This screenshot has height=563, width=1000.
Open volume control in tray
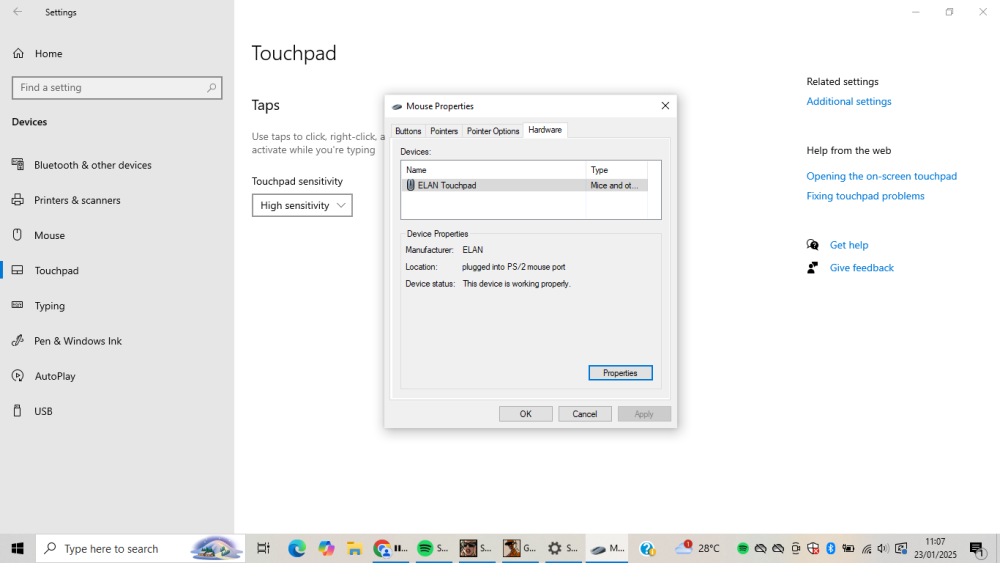pos(883,548)
